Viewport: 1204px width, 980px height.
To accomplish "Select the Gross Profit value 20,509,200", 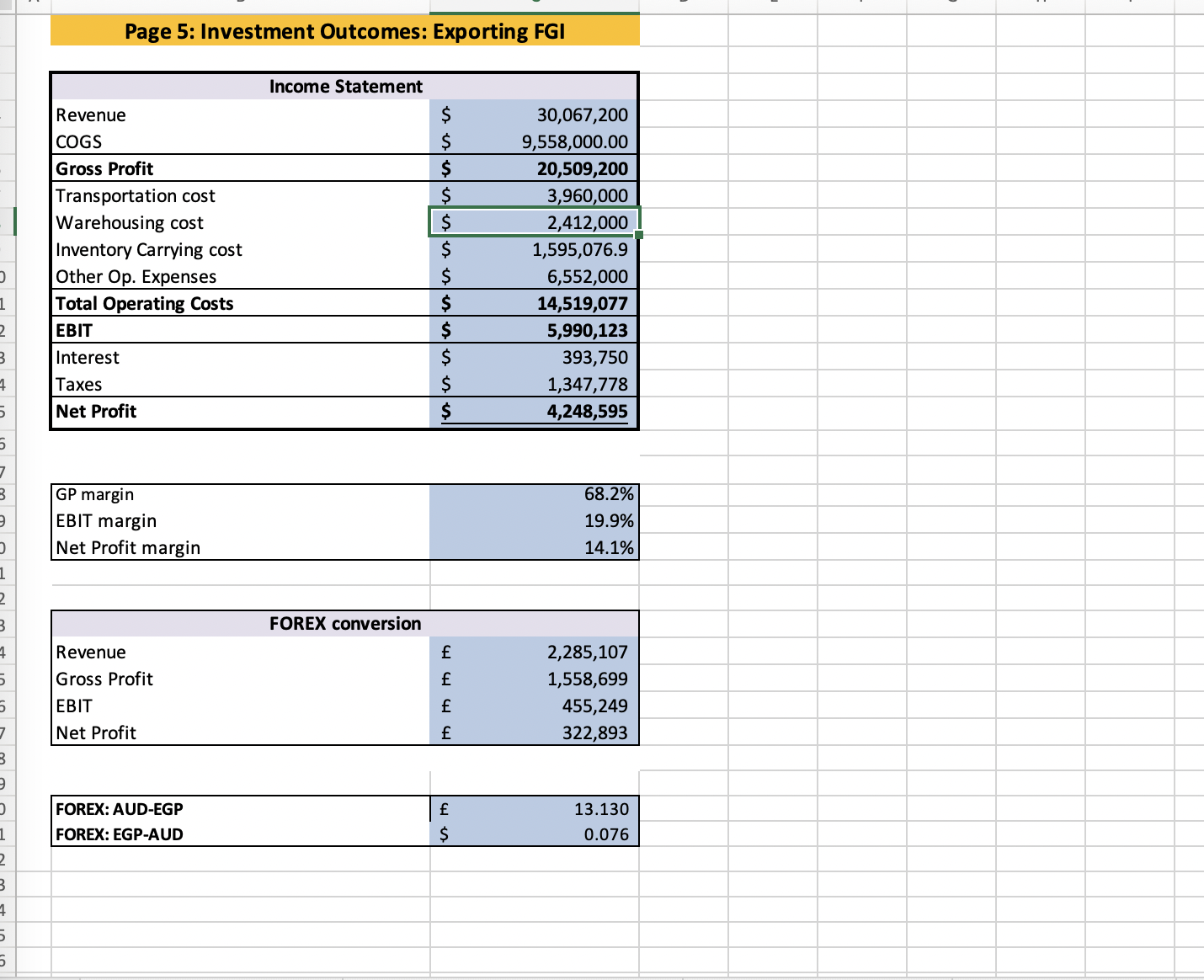I will 583,169.
